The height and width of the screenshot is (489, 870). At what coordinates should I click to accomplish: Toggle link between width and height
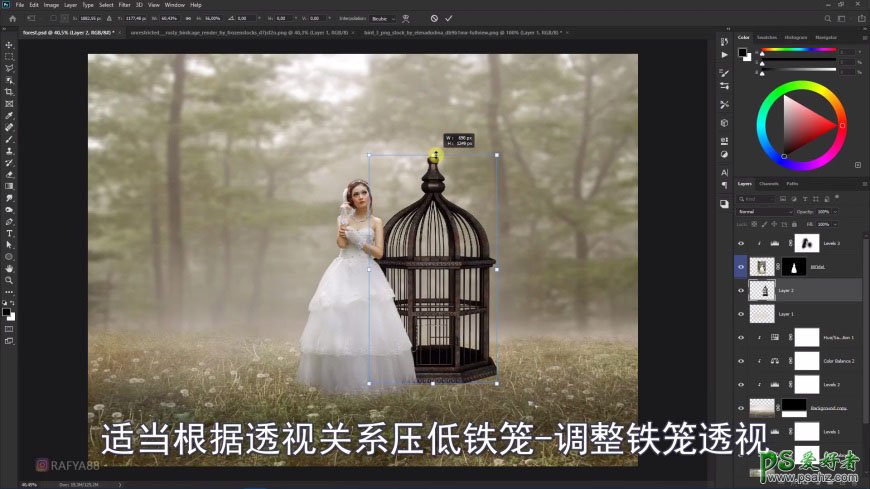coord(188,18)
